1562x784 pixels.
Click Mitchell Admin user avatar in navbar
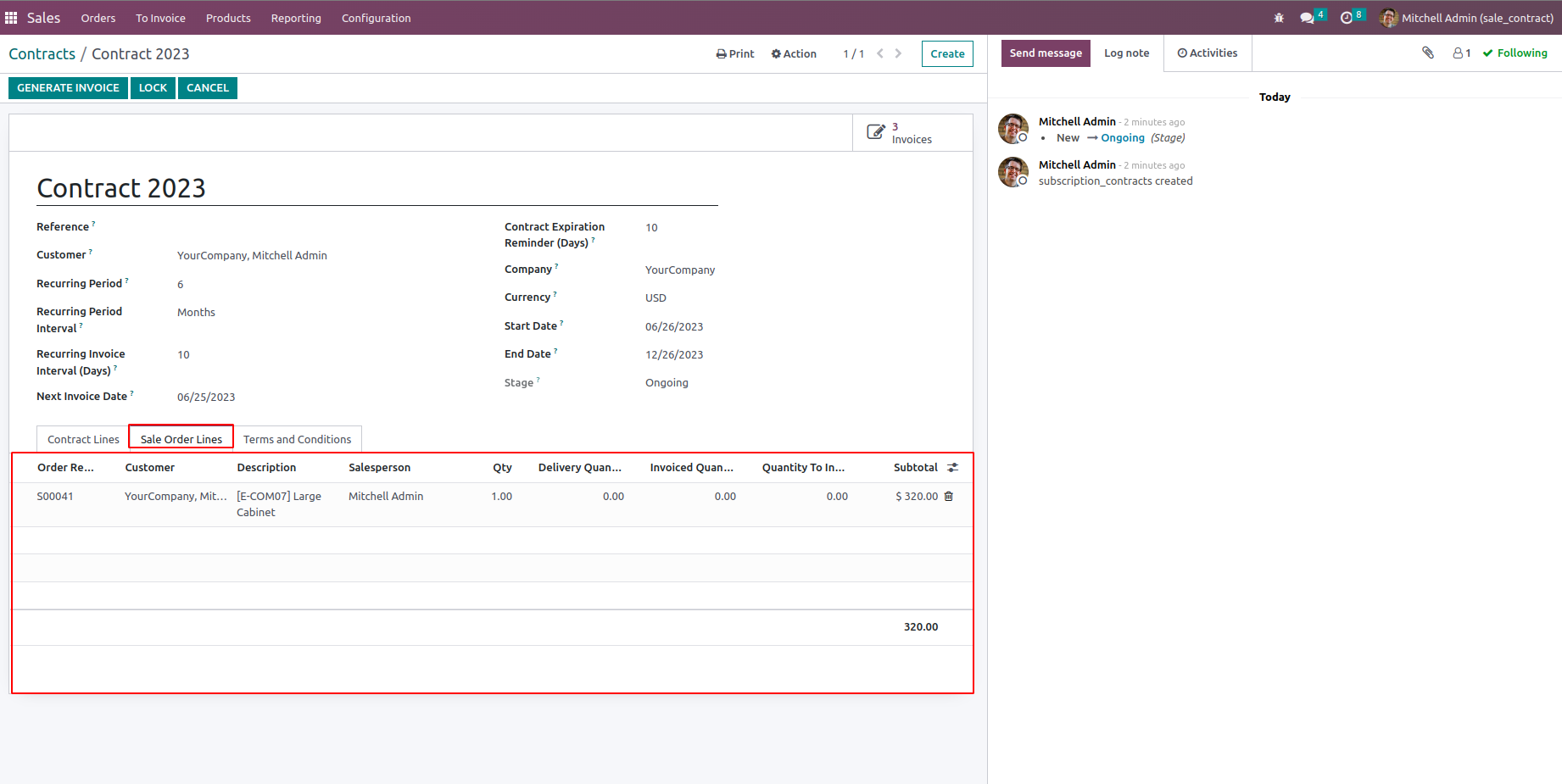coord(1388,18)
